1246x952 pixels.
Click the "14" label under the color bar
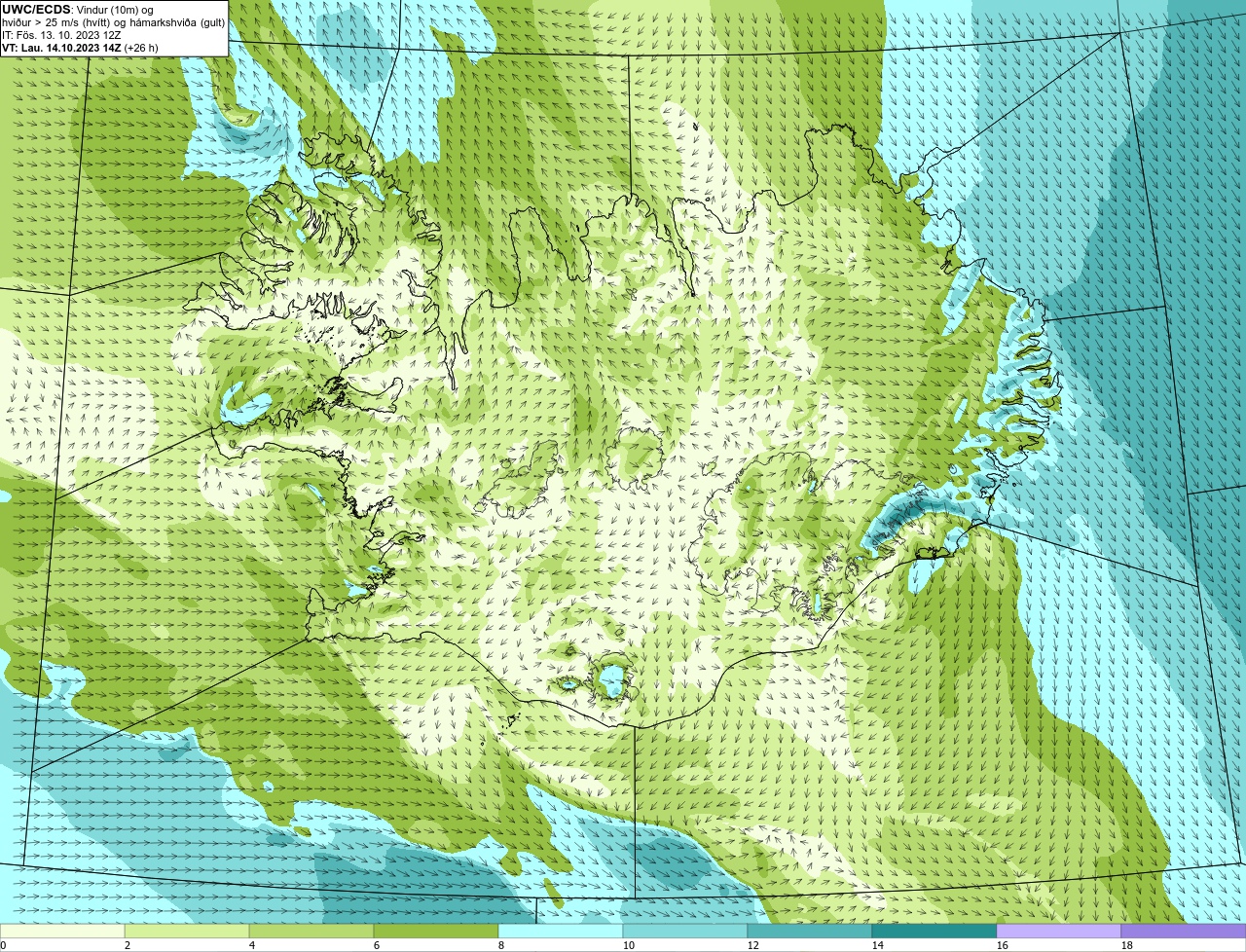tap(878, 945)
